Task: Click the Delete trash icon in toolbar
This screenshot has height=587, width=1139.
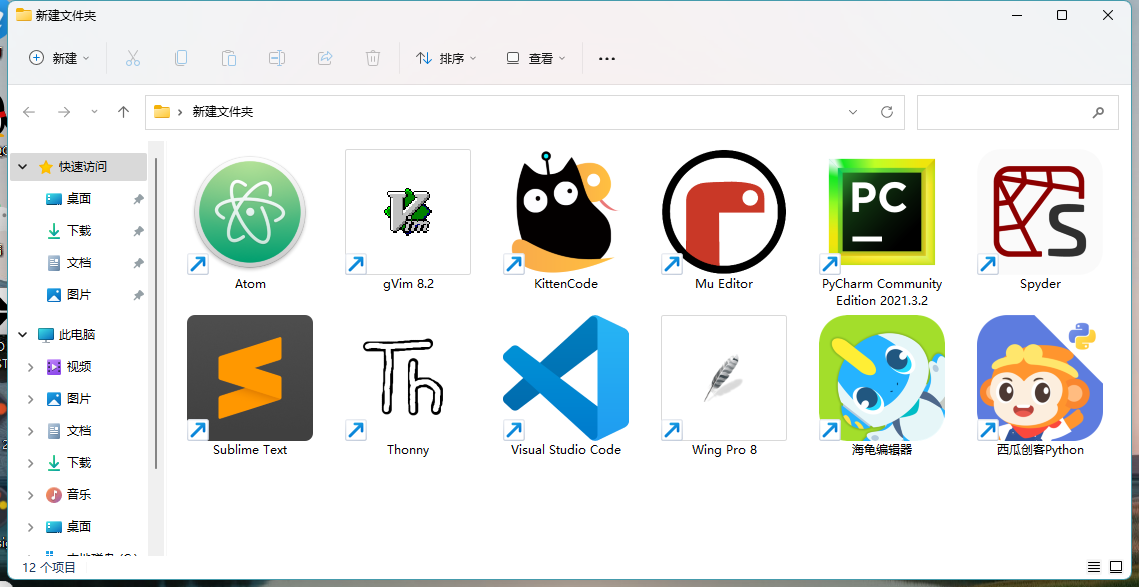Action: [373, 58]
